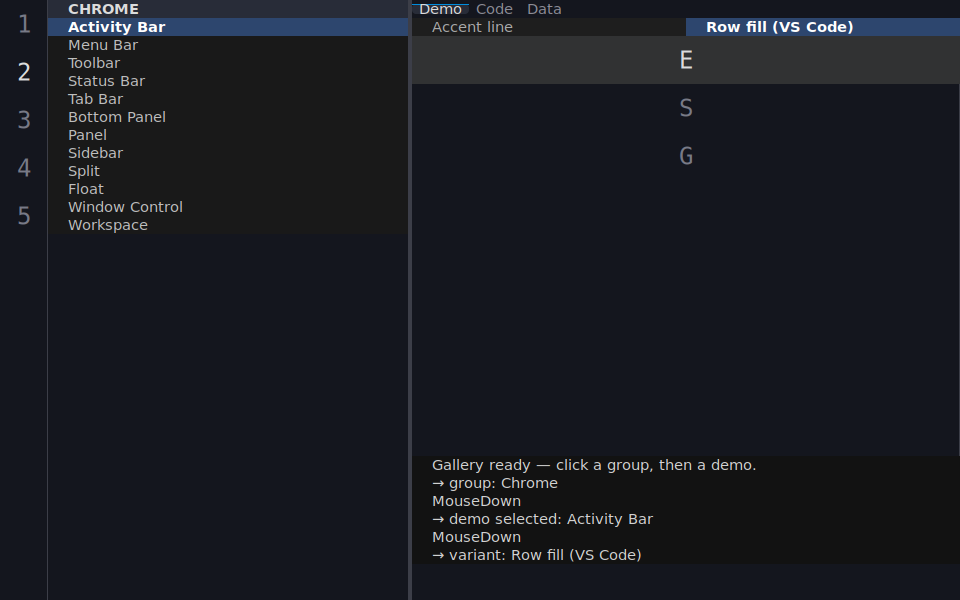Switch to the Demo tab
Screen dimensions: 960x600
coord(440,9)
